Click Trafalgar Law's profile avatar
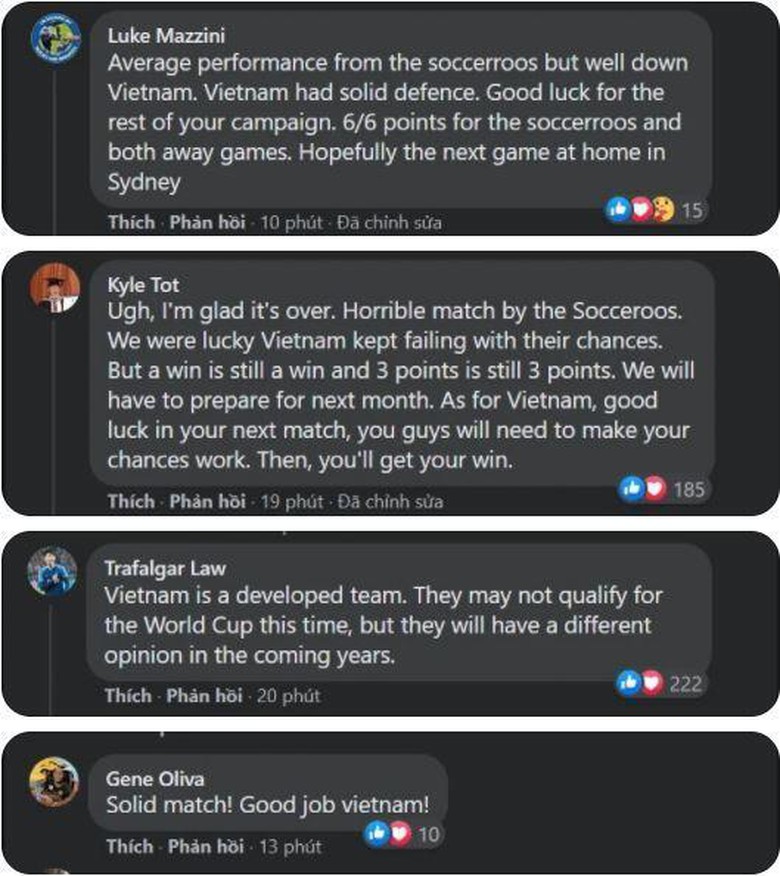 (53, 572)
